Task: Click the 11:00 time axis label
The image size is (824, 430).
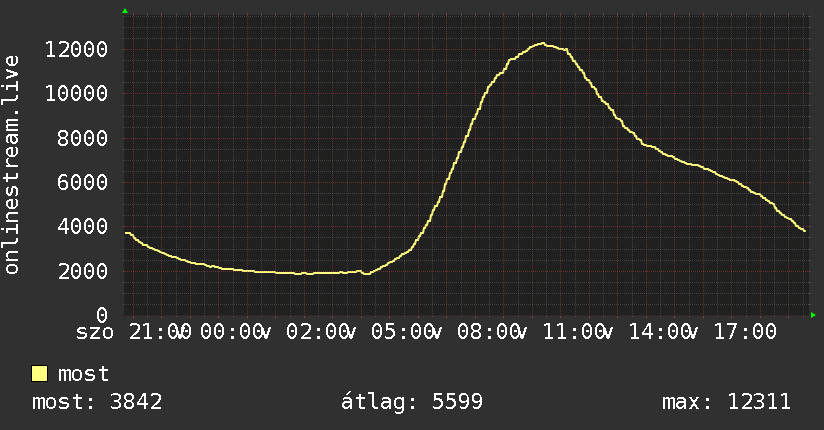Action: (x=574, y=332)
